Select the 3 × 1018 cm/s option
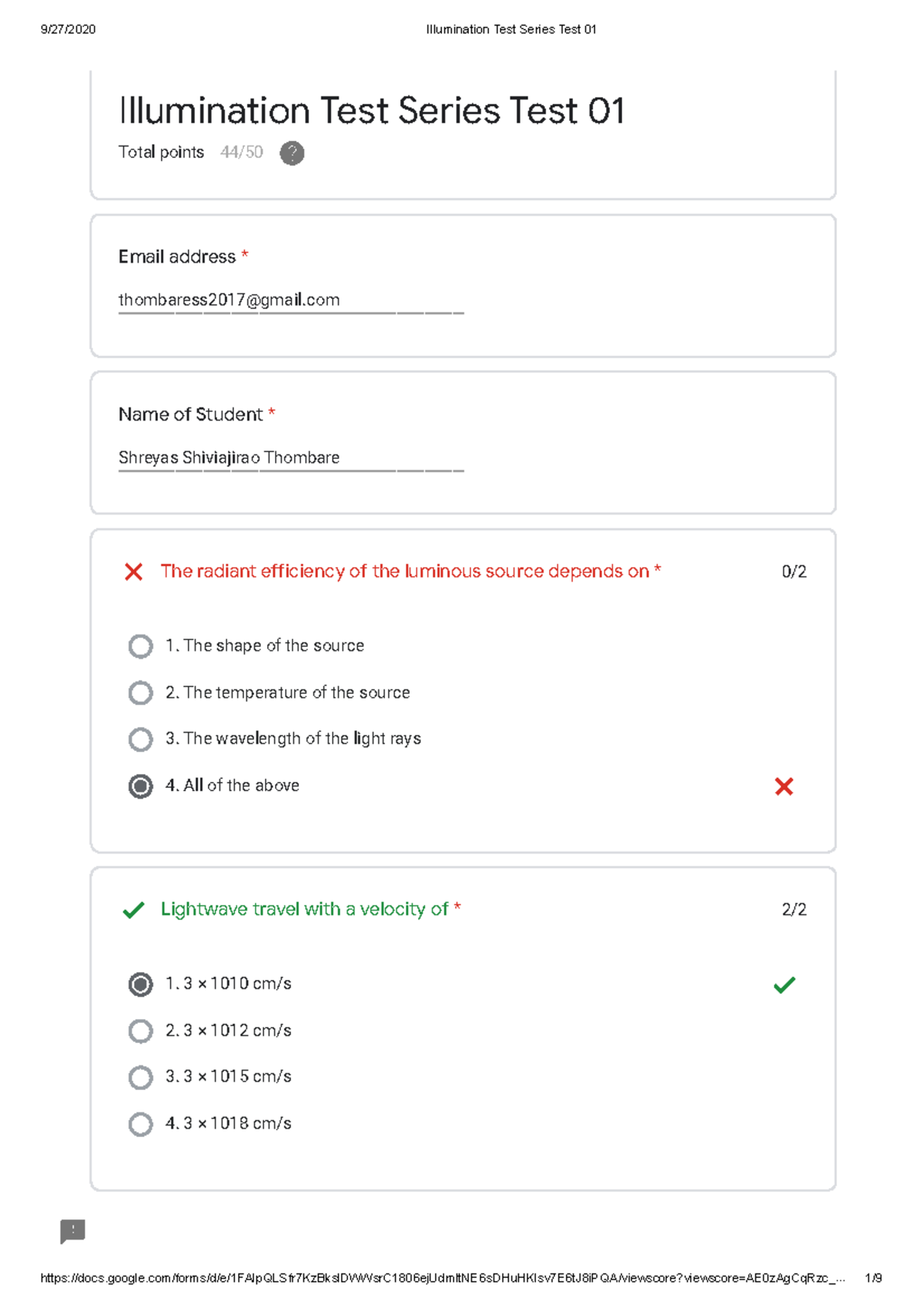Viewport: 924px width, 1308px height. click(x=140, y=1124)
